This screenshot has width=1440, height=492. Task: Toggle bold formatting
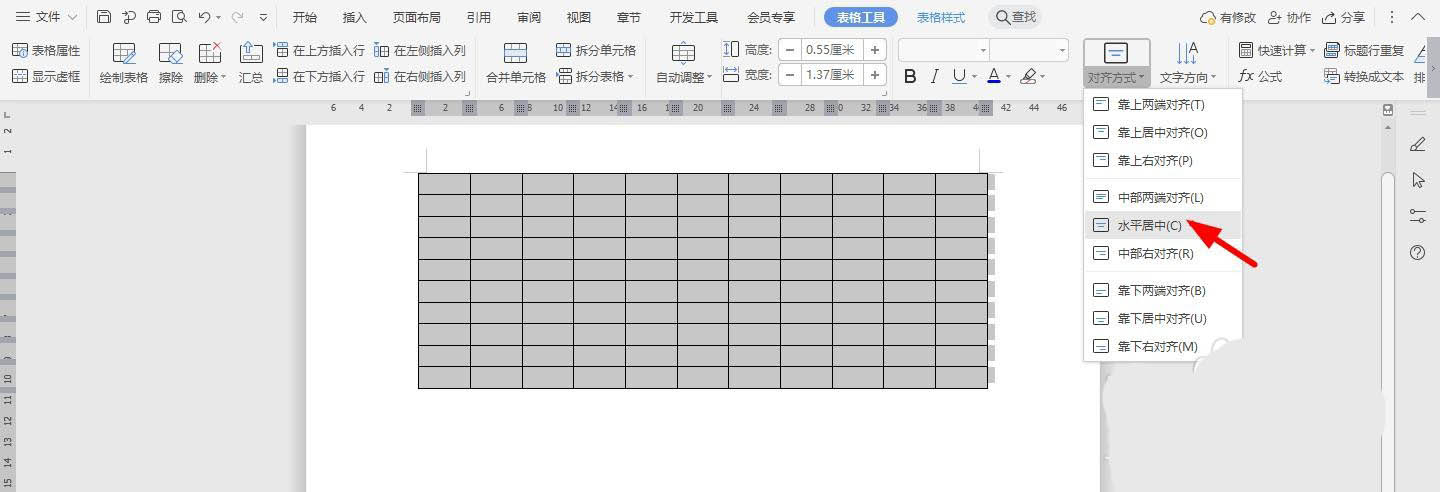910,76
